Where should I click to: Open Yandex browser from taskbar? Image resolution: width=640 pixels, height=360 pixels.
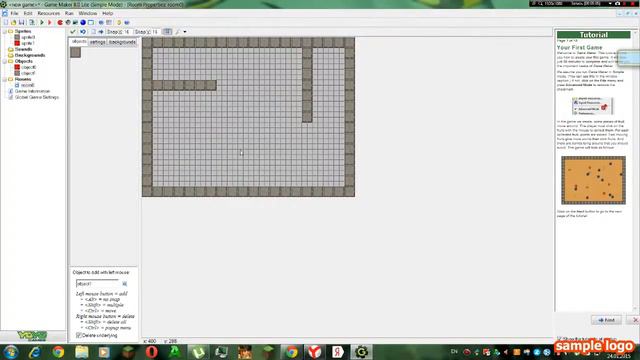314,352
